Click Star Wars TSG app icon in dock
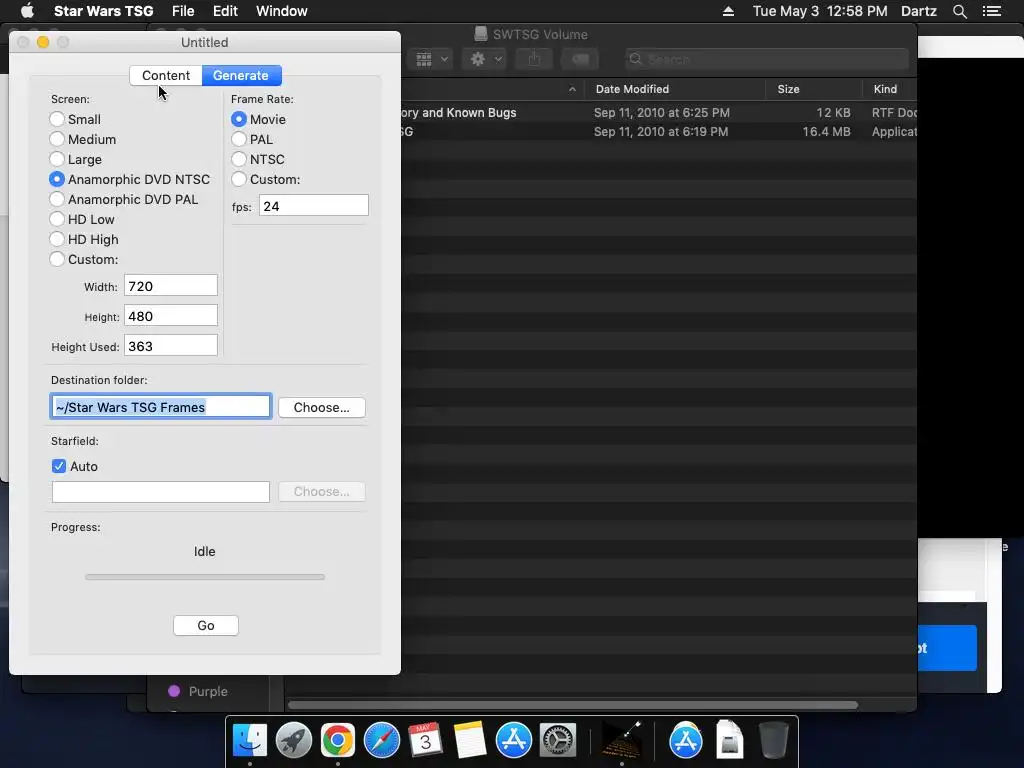Screen dimensions: 1024x768 point(621,740)
